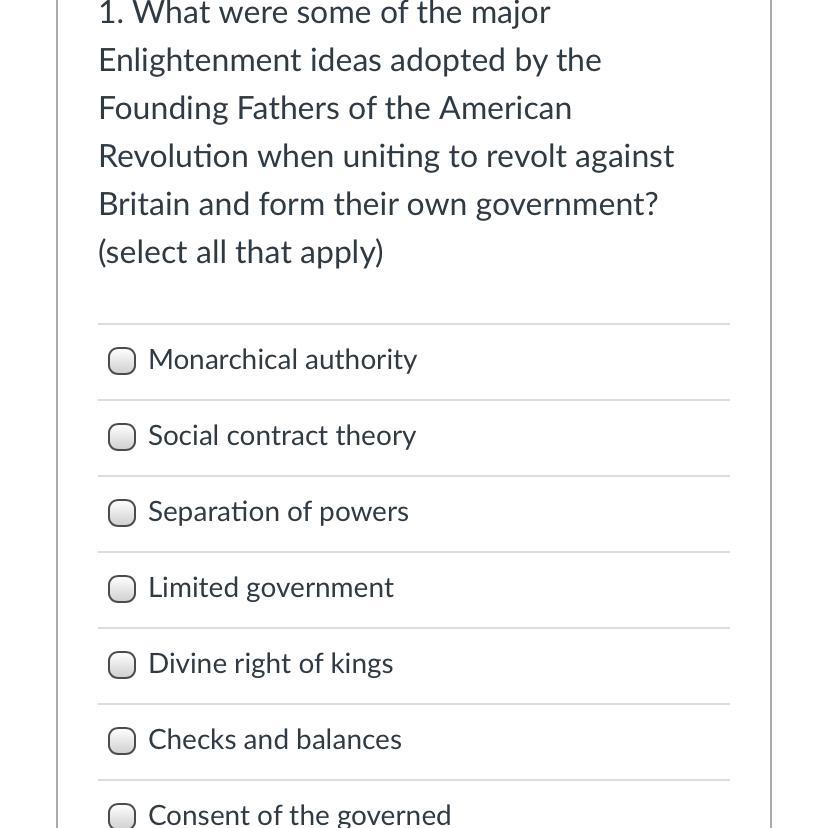
Task: Click the 'Checks and balances' answer label text
Action: click(275, 739)
